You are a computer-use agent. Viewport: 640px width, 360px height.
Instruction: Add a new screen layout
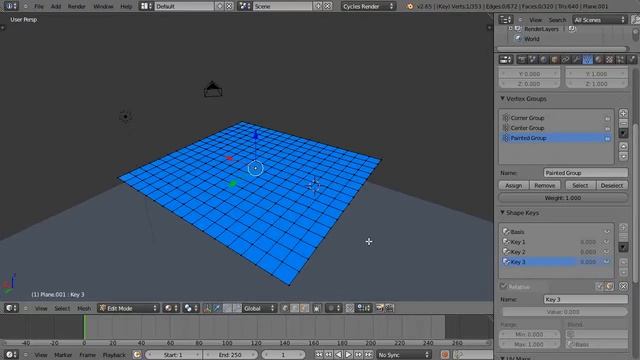220,6
